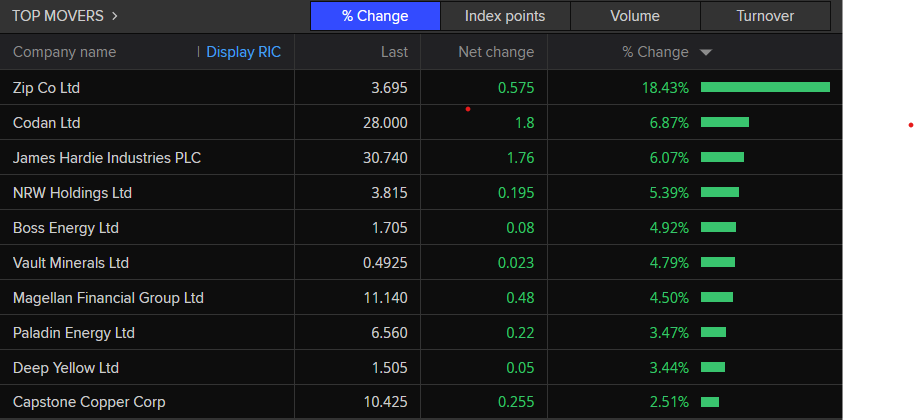Open Capstone Copper Corp entry
This screenshot has height=420, width=914.
tap(89, 403)
